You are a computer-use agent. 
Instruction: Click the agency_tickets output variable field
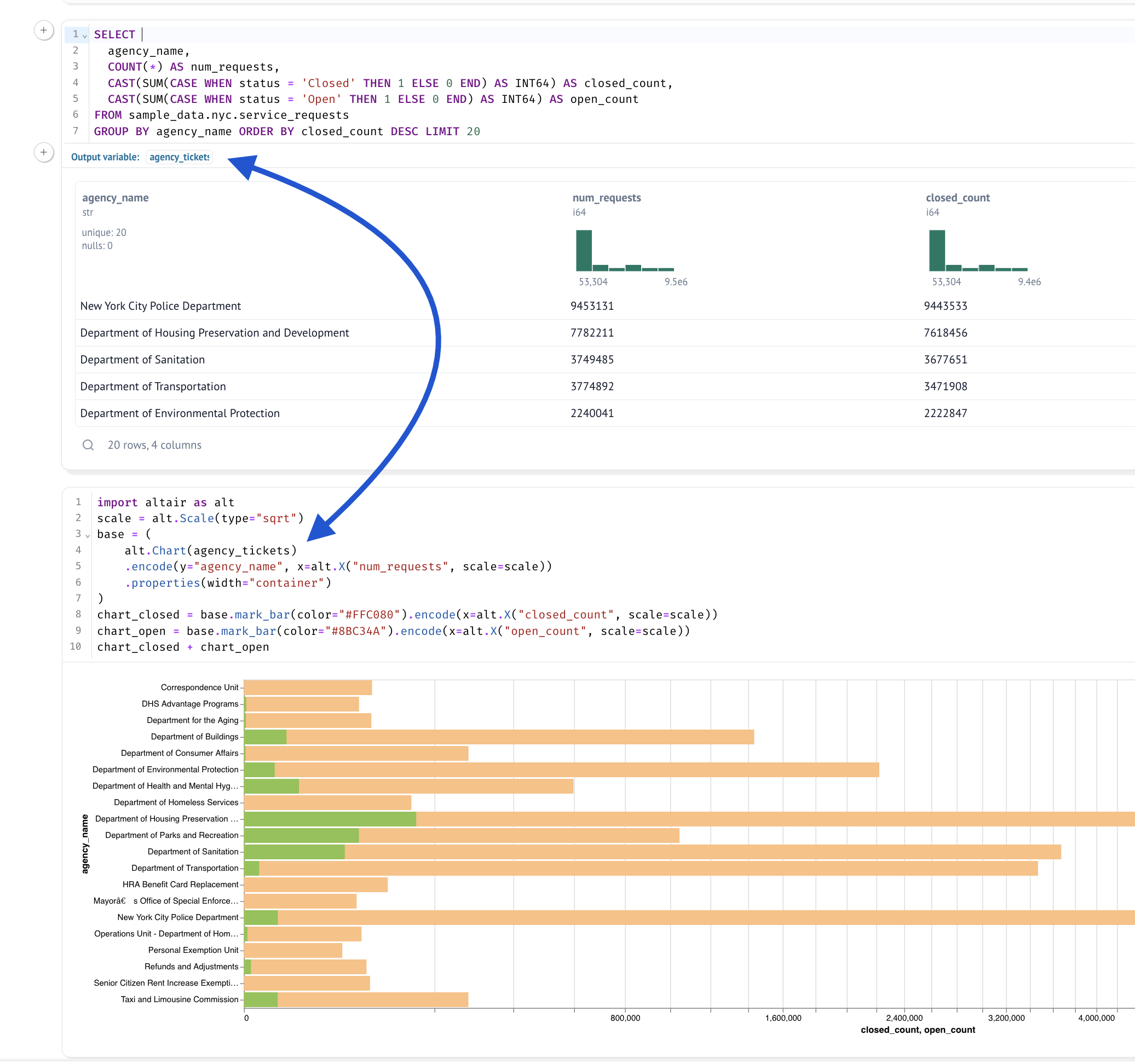pyautogui.click(x=179, y=157)
